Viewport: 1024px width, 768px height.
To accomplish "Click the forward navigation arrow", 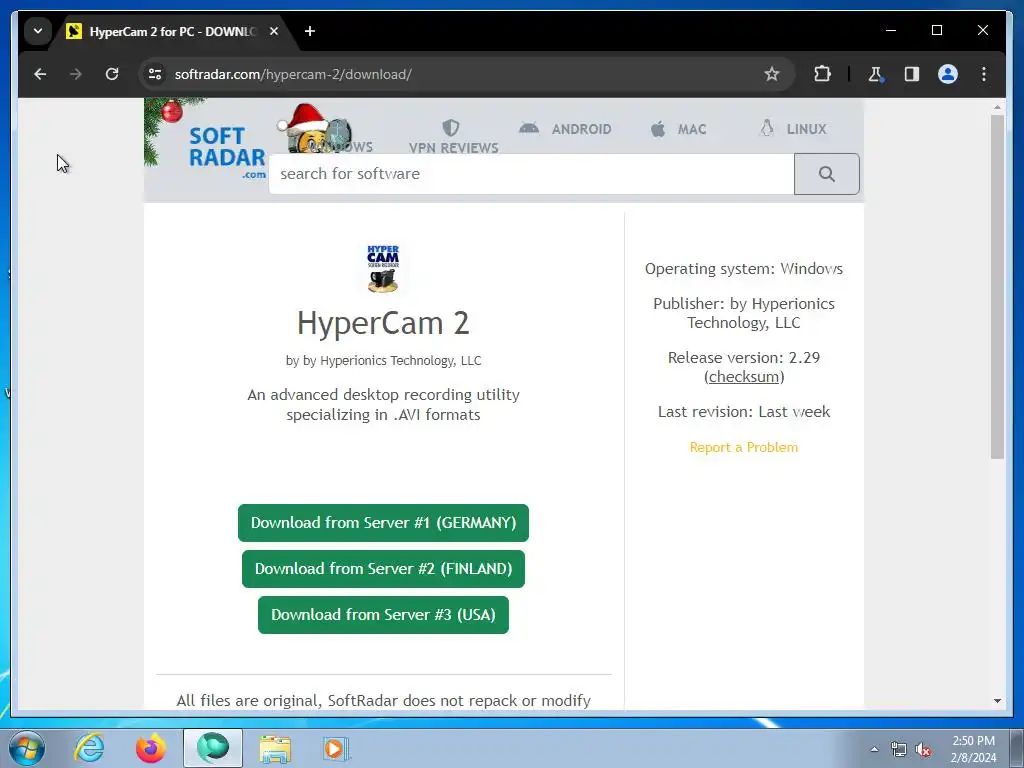I will point(76,74).
